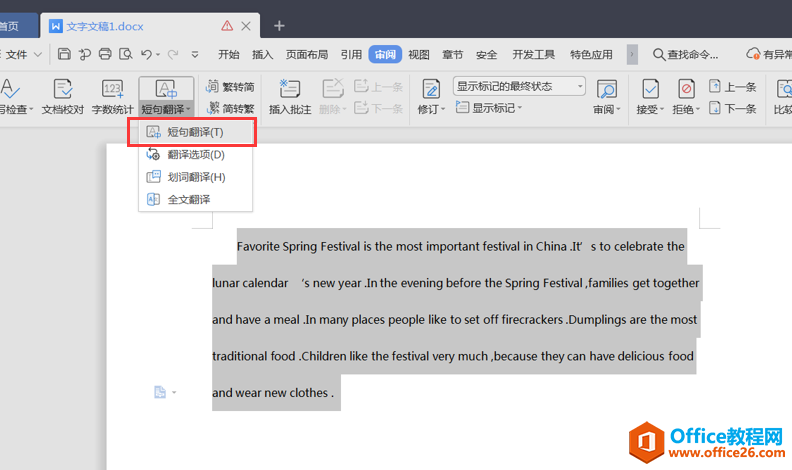Go to previous change 上一条
This screenshot has width=792, height=470.
click(732, 87)
